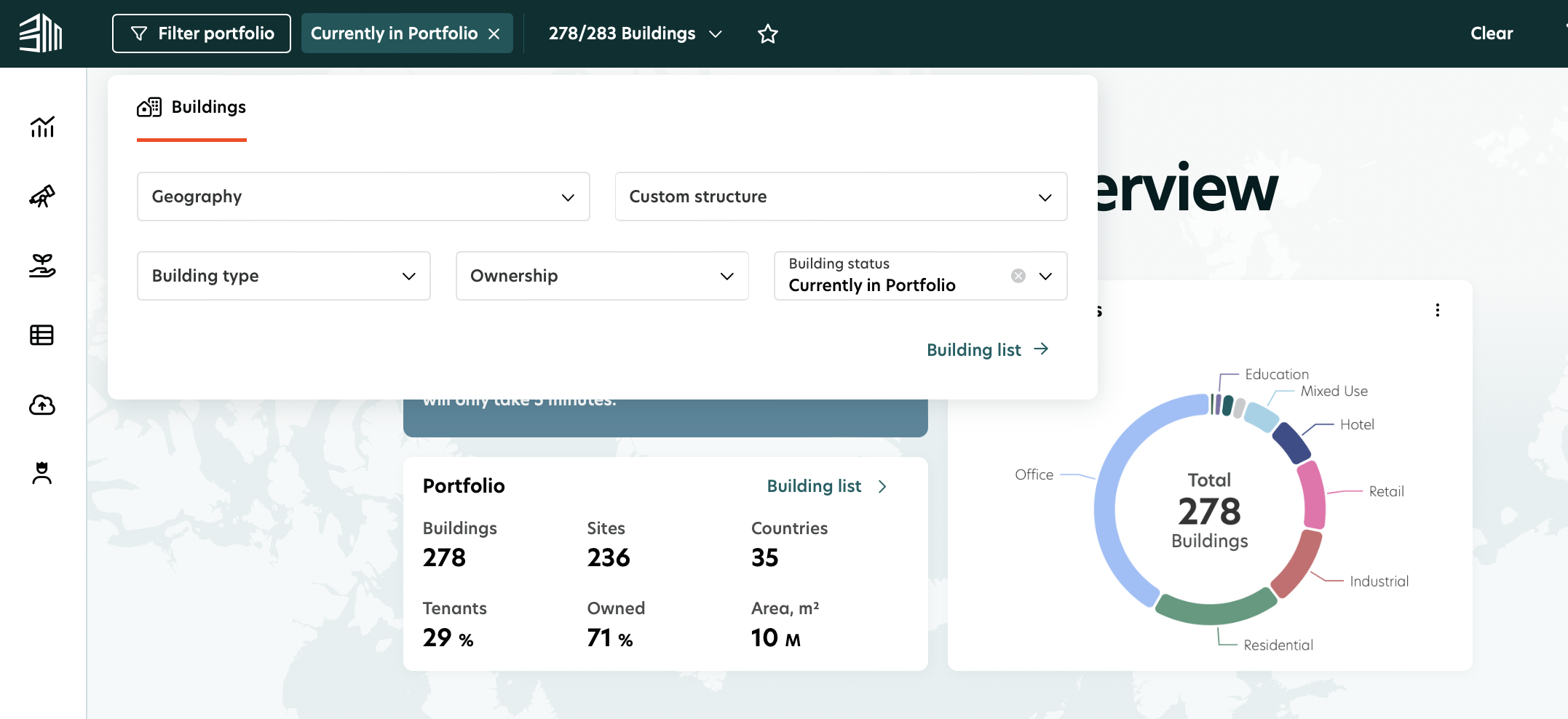Clear the Building status selection
This screenshot has height=719, width=1568.
pos(1018,276)
